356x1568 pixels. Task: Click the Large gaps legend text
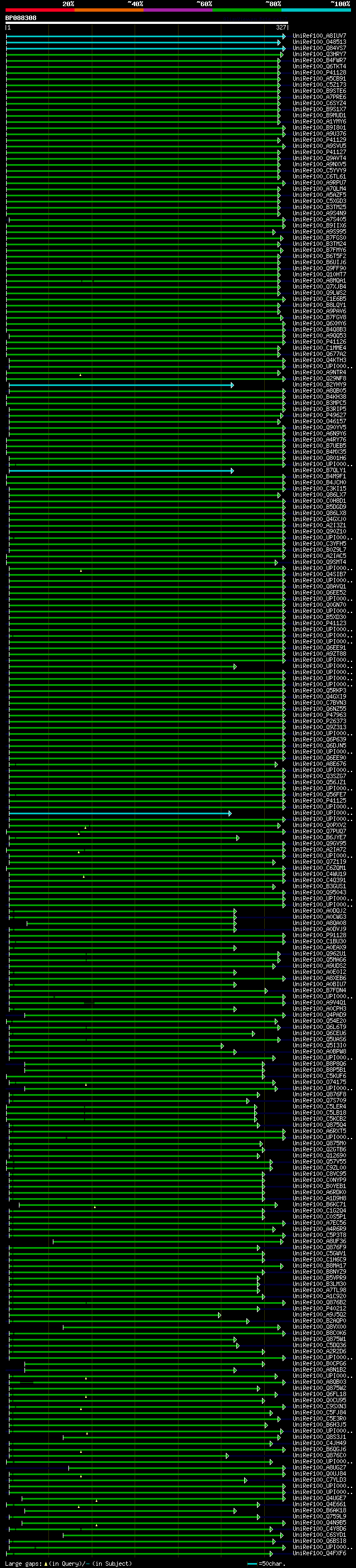(69, 1563)
